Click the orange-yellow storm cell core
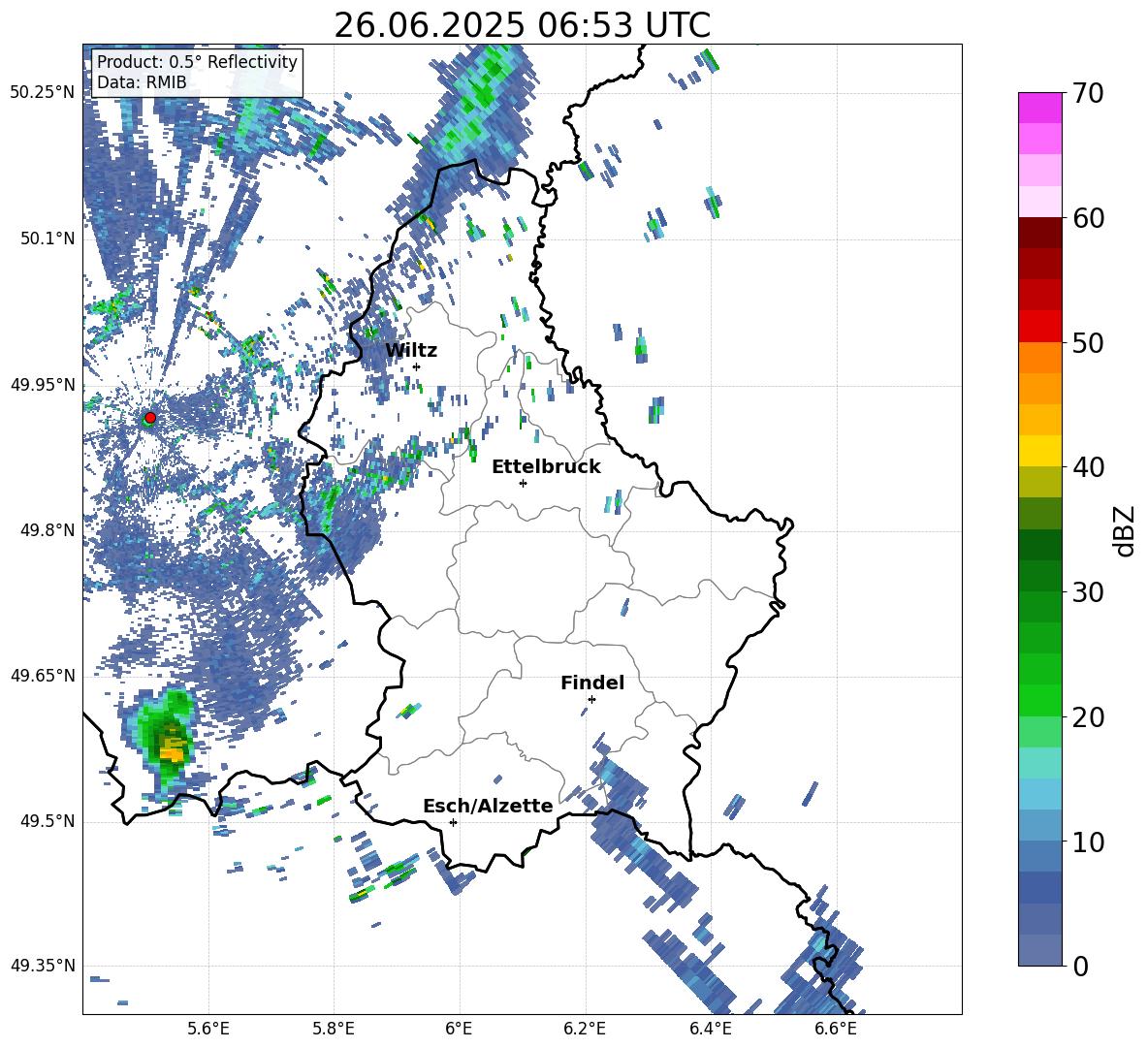The height and width of the screenshot is (1048, 1148). pyautogui.click(x=174, y=751)
